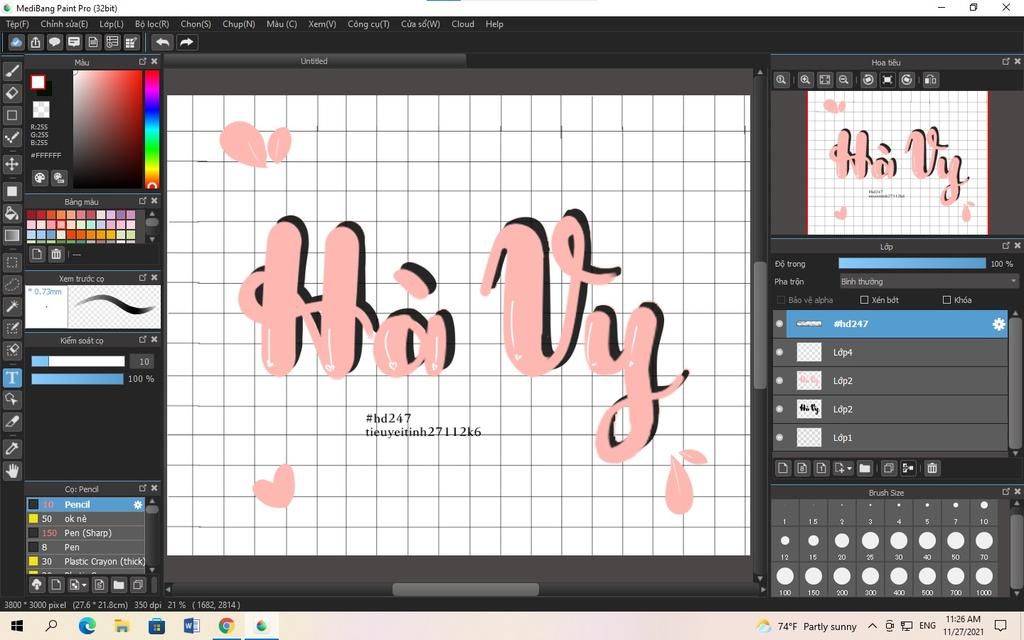Screen dimensions: 1024x640
Task: Toggle the Bảo vệ alpha checkbox
Action: [780, 300]
